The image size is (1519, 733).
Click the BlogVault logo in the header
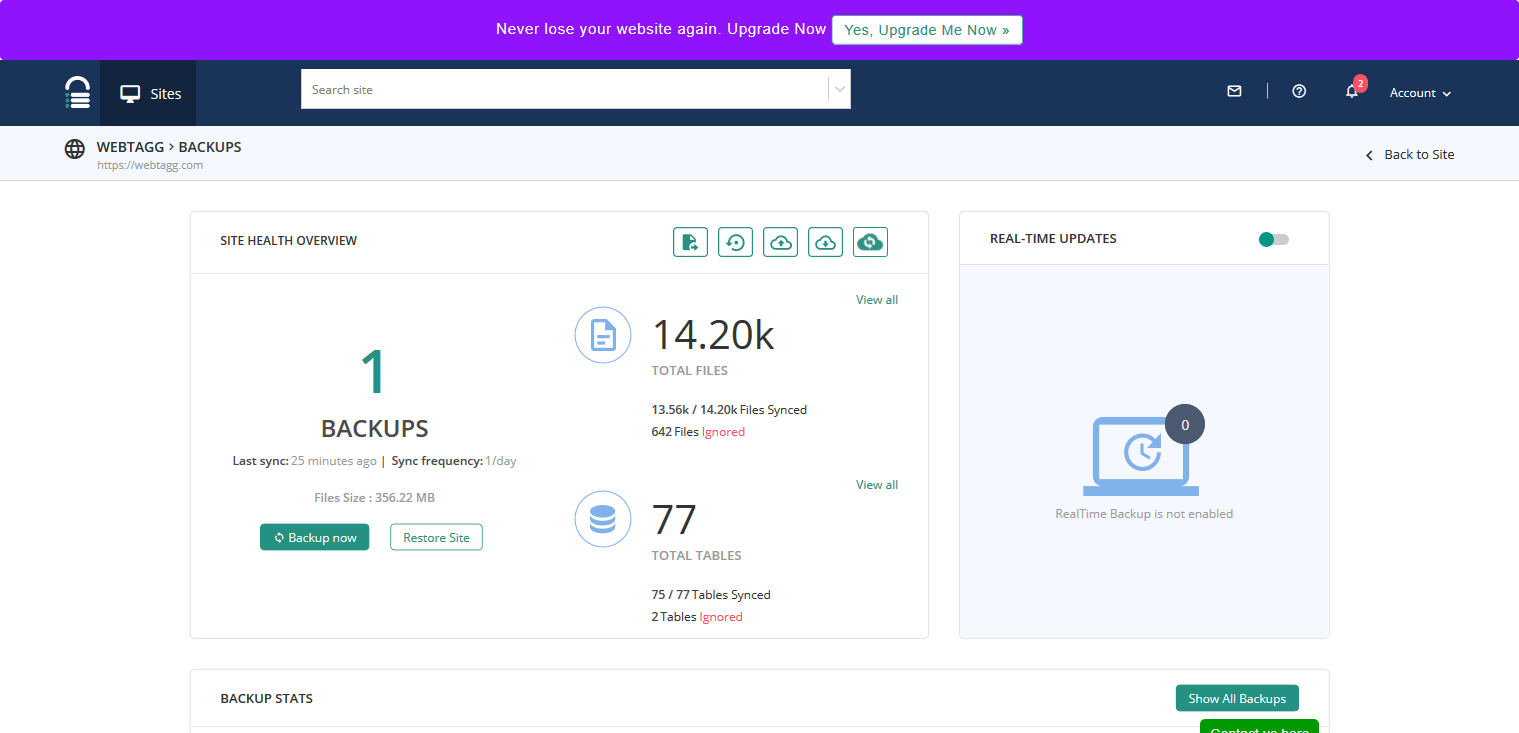pyautogui.click(x=77, y=92)
